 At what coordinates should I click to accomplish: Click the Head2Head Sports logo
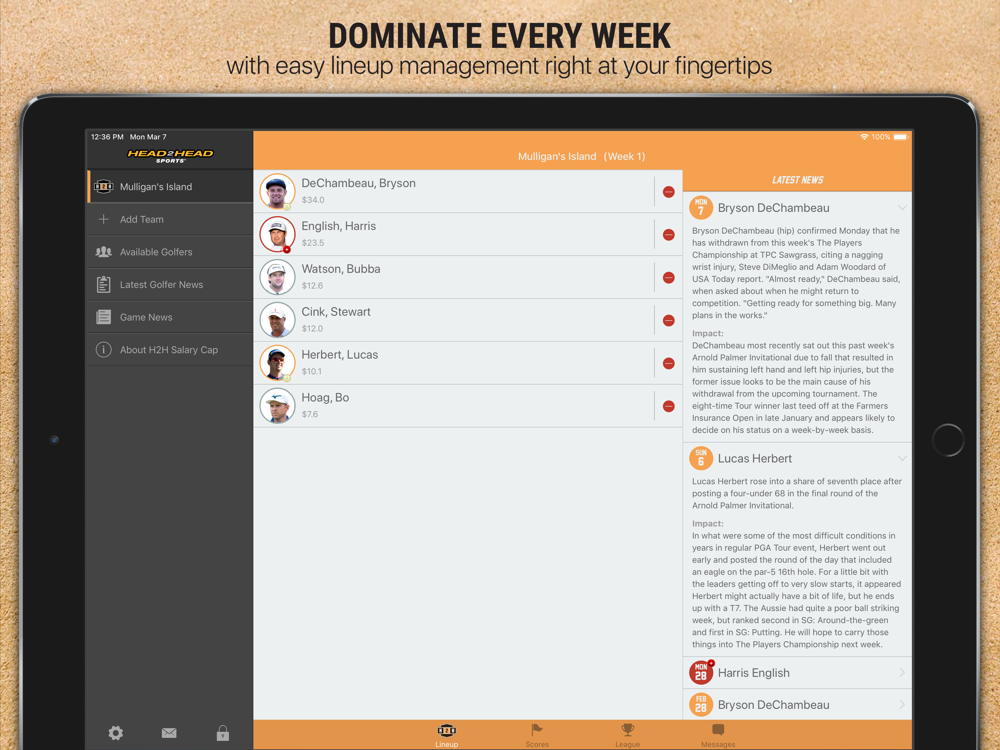tap(170, 156)
